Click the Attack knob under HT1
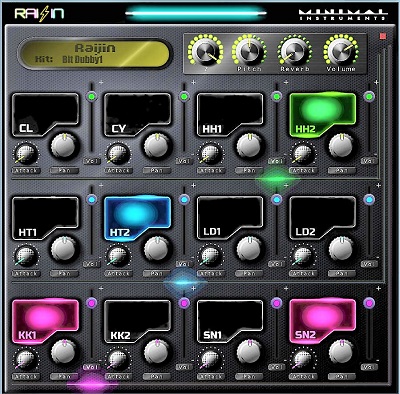The image size is (400, 394). point(26,257)
